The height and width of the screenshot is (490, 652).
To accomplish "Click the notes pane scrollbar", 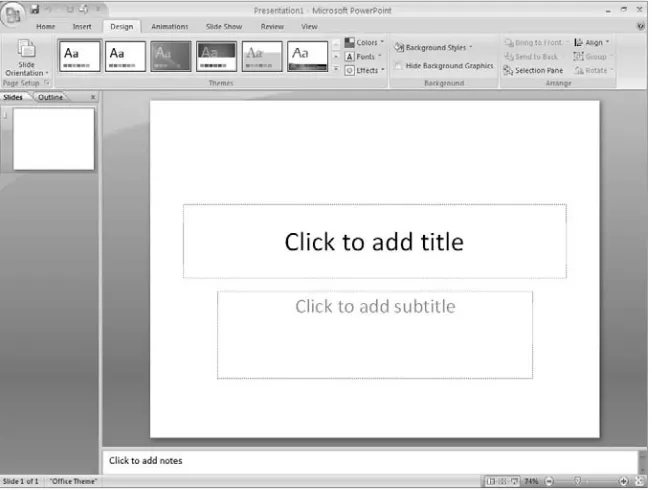I will point(642,461).
